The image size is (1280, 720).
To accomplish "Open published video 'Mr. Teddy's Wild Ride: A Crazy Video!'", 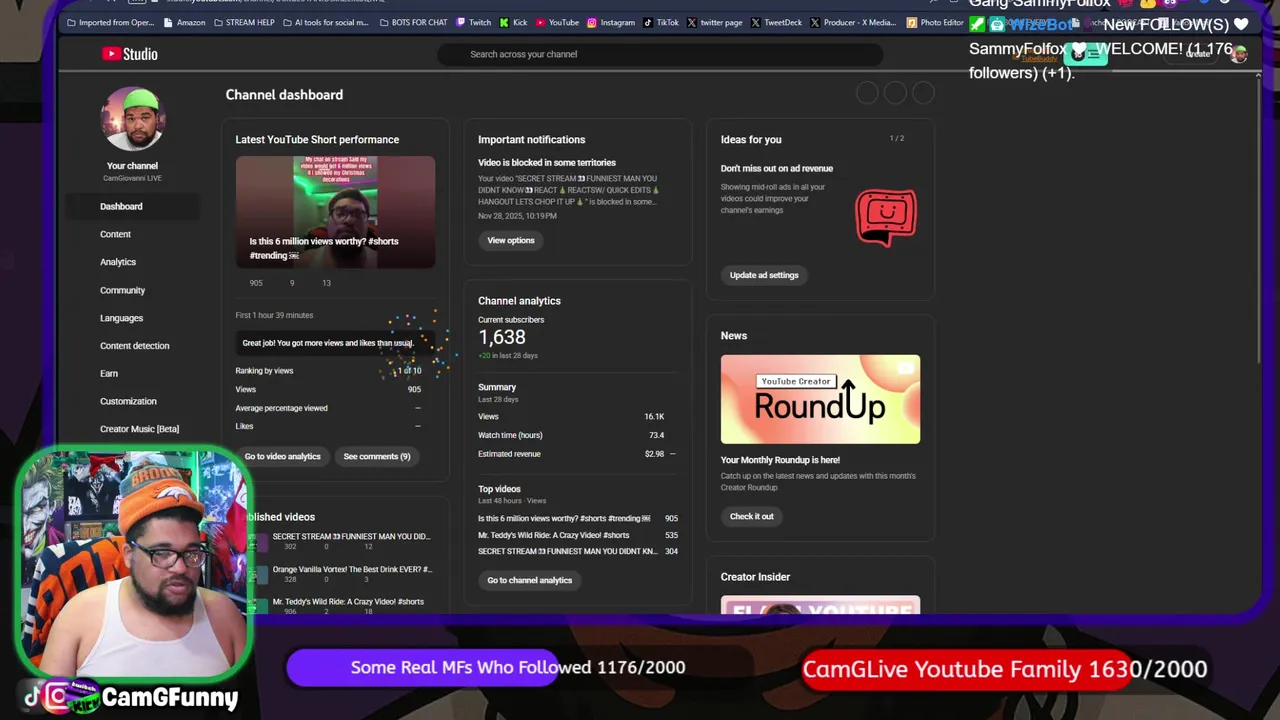I will 348,602.
